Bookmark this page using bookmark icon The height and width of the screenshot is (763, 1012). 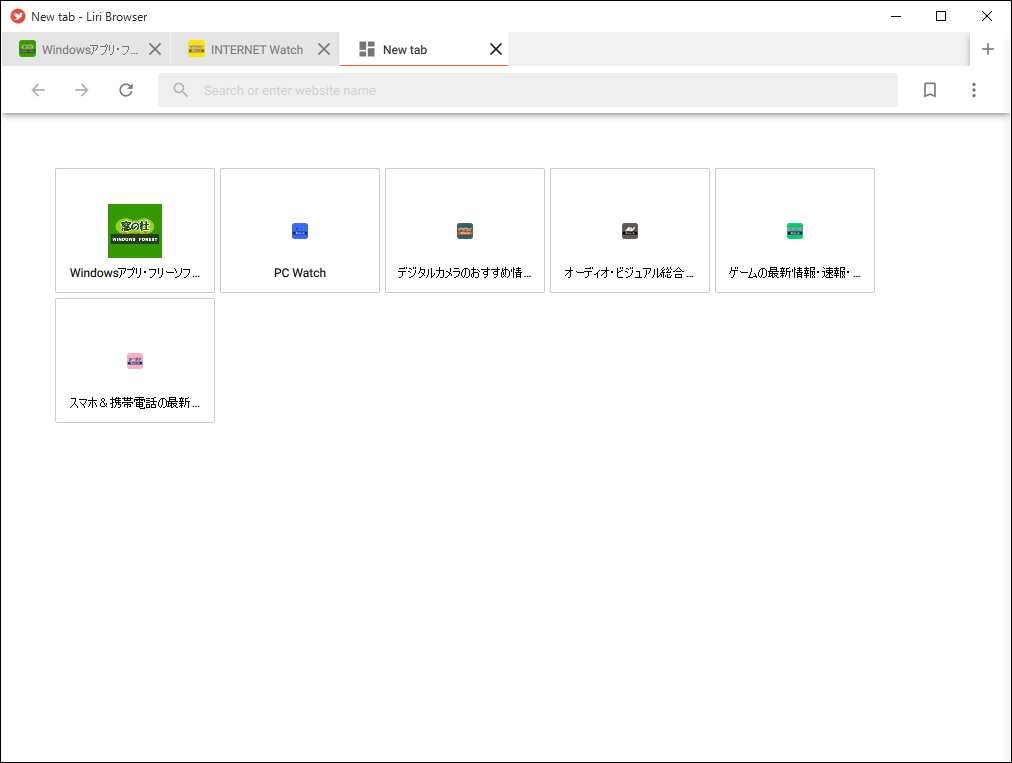[929, 90]
